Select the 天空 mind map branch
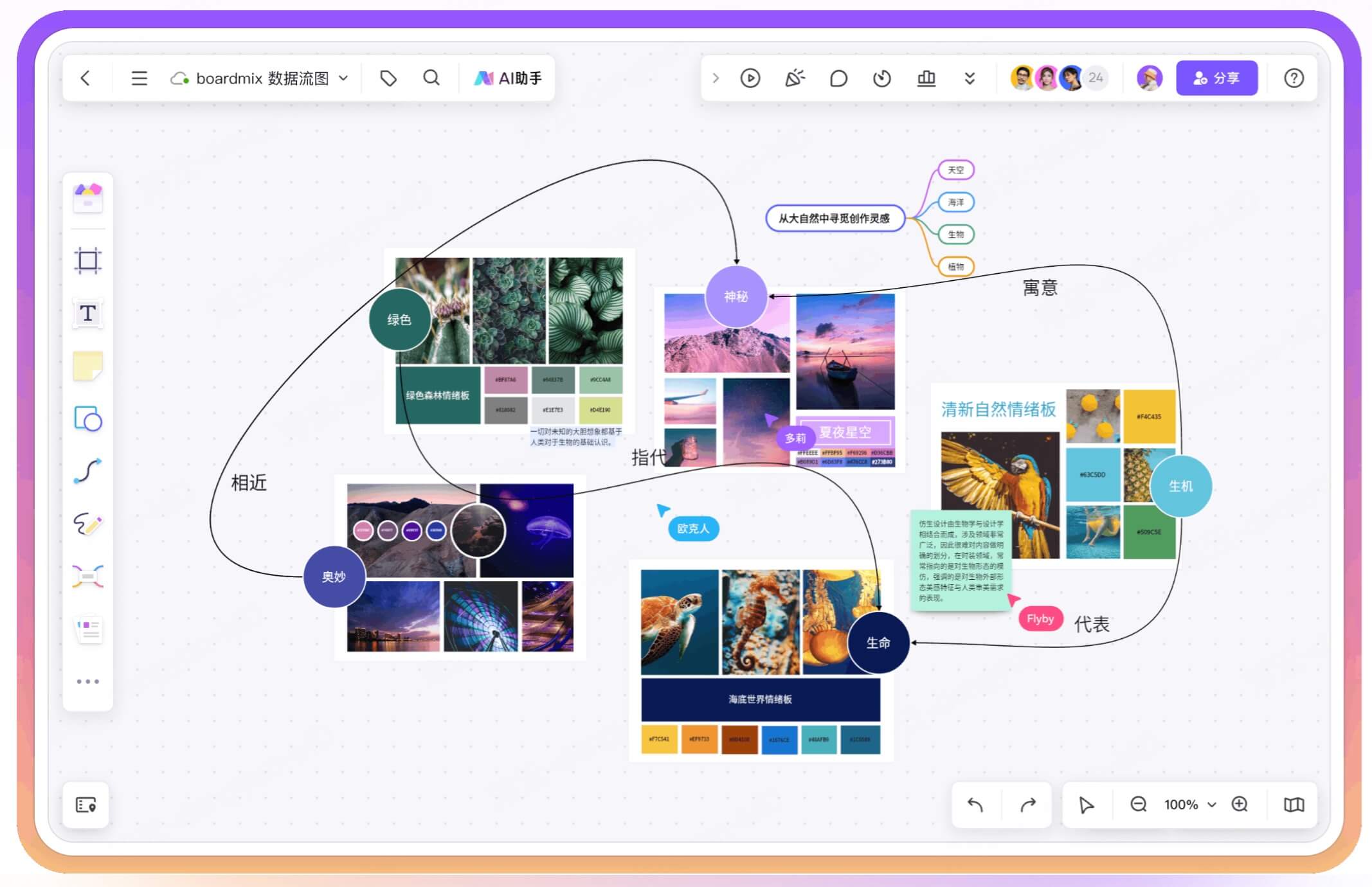Viewport: 1372px width, 887px height. coord(956,170)
